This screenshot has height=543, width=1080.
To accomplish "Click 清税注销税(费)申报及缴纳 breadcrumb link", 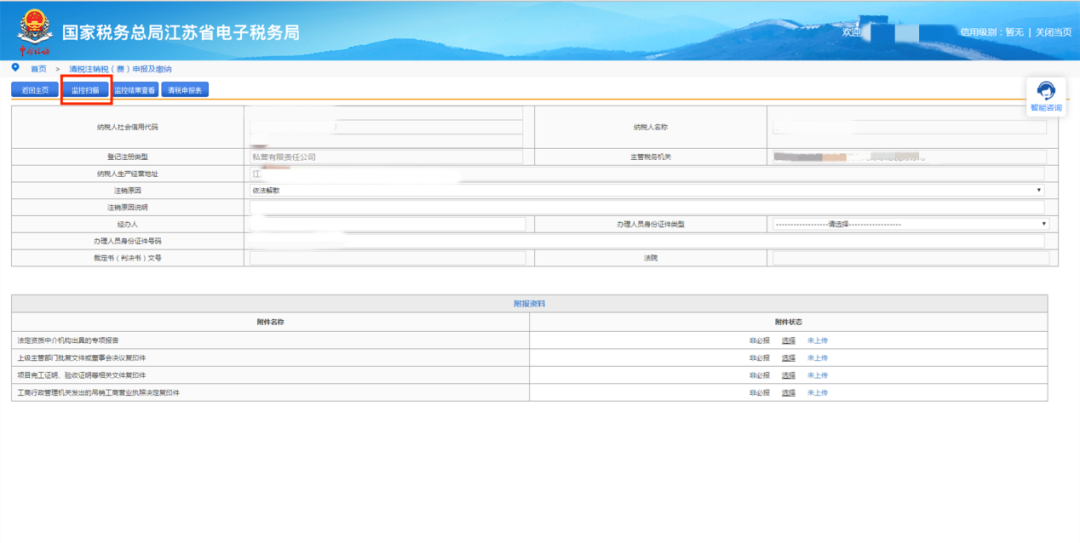I will point(121,69).
